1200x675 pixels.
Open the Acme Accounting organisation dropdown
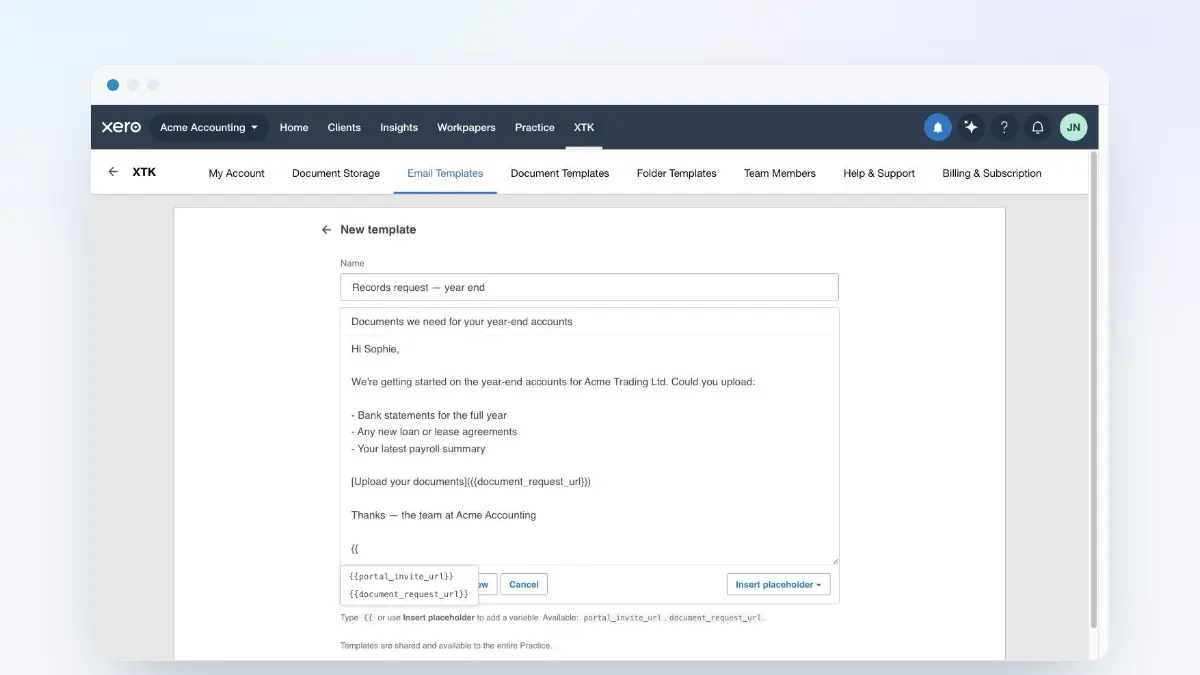pyautogui.click(x=209, y=127)
